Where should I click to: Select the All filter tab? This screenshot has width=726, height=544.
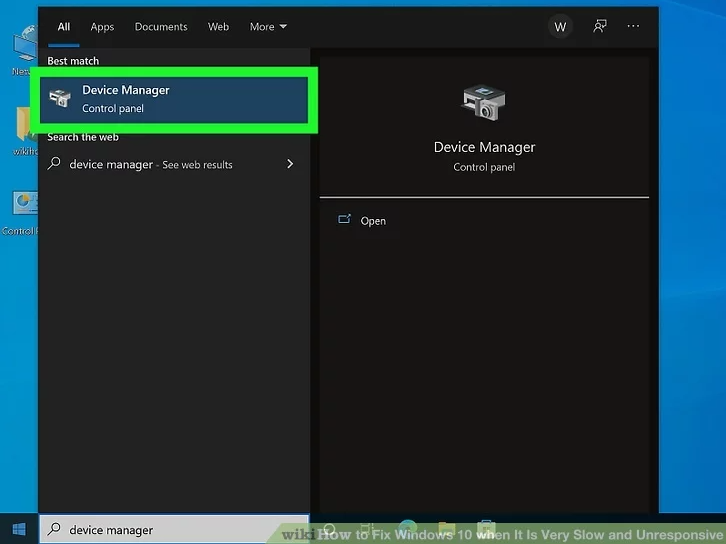tap(64, 27)
